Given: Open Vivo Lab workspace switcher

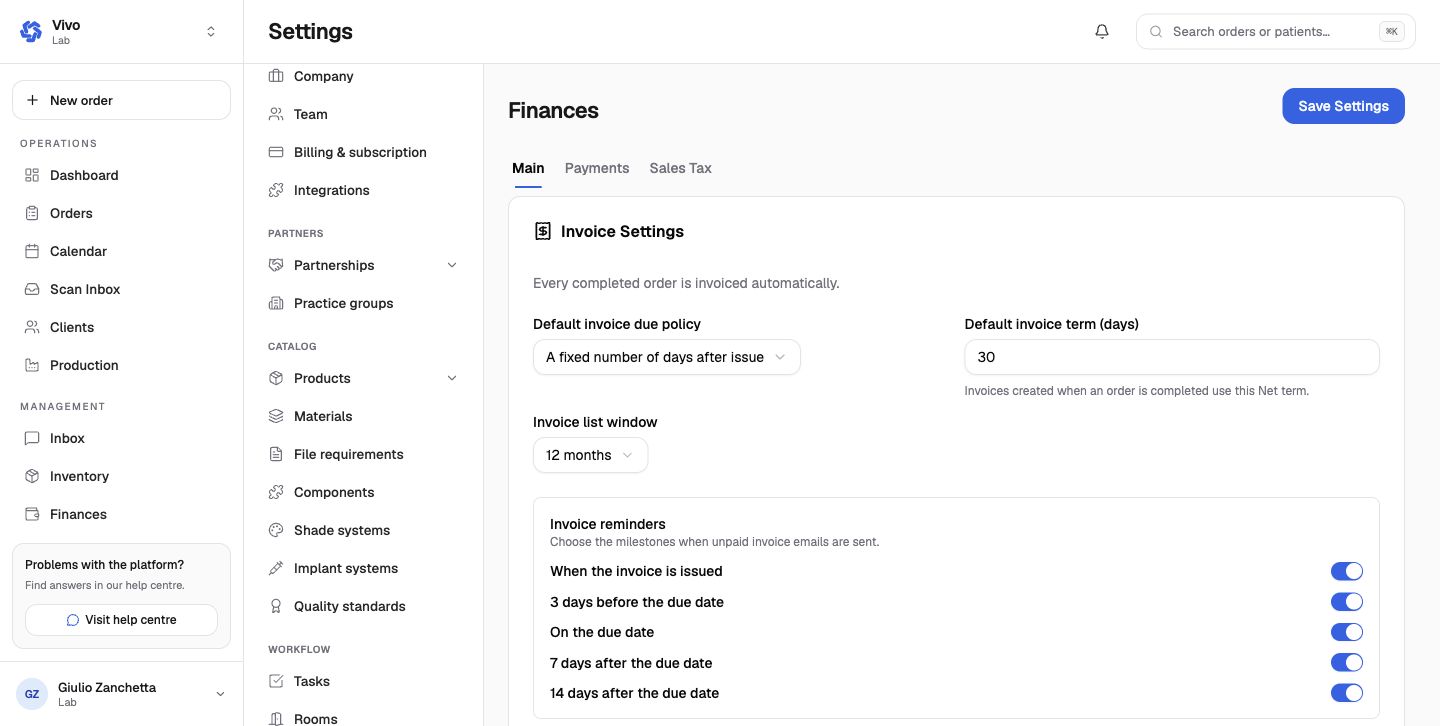Looking at the screenshot, I should (x=121, y=32).
